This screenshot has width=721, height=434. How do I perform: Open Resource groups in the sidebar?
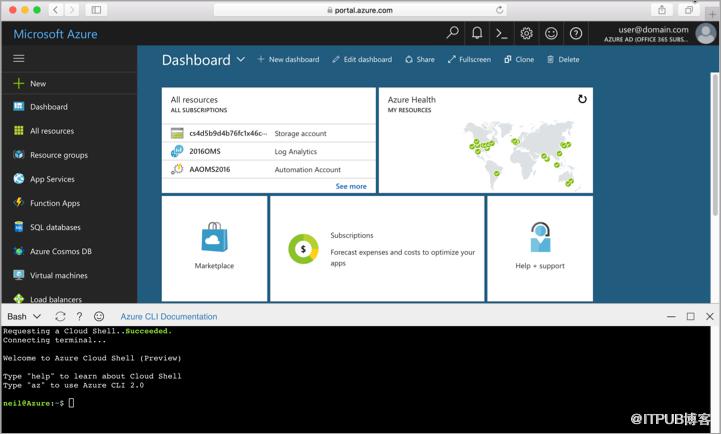coord(69,155)
